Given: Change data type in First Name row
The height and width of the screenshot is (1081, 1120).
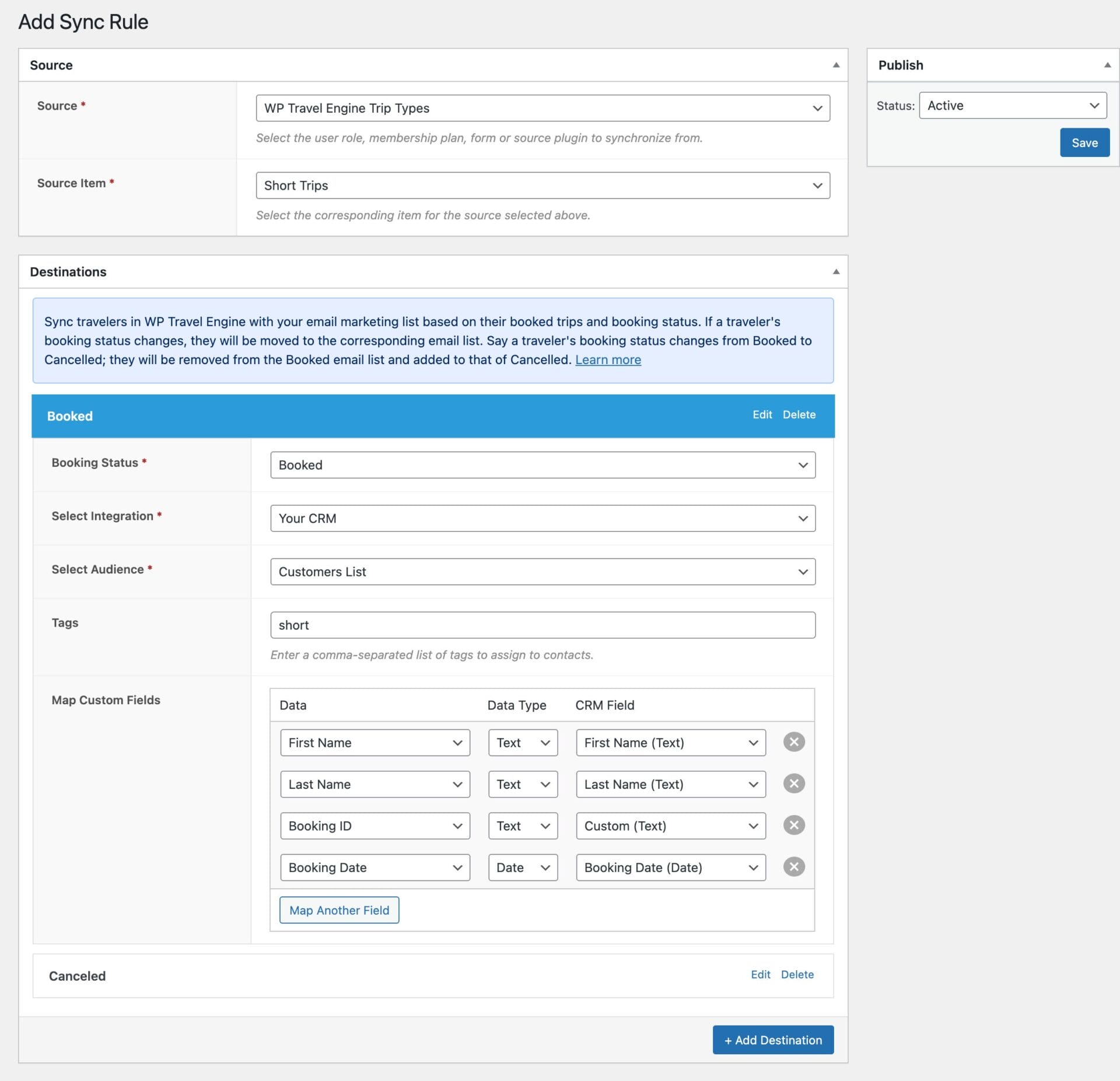Looking at the screenshot, I should point(523,743).
